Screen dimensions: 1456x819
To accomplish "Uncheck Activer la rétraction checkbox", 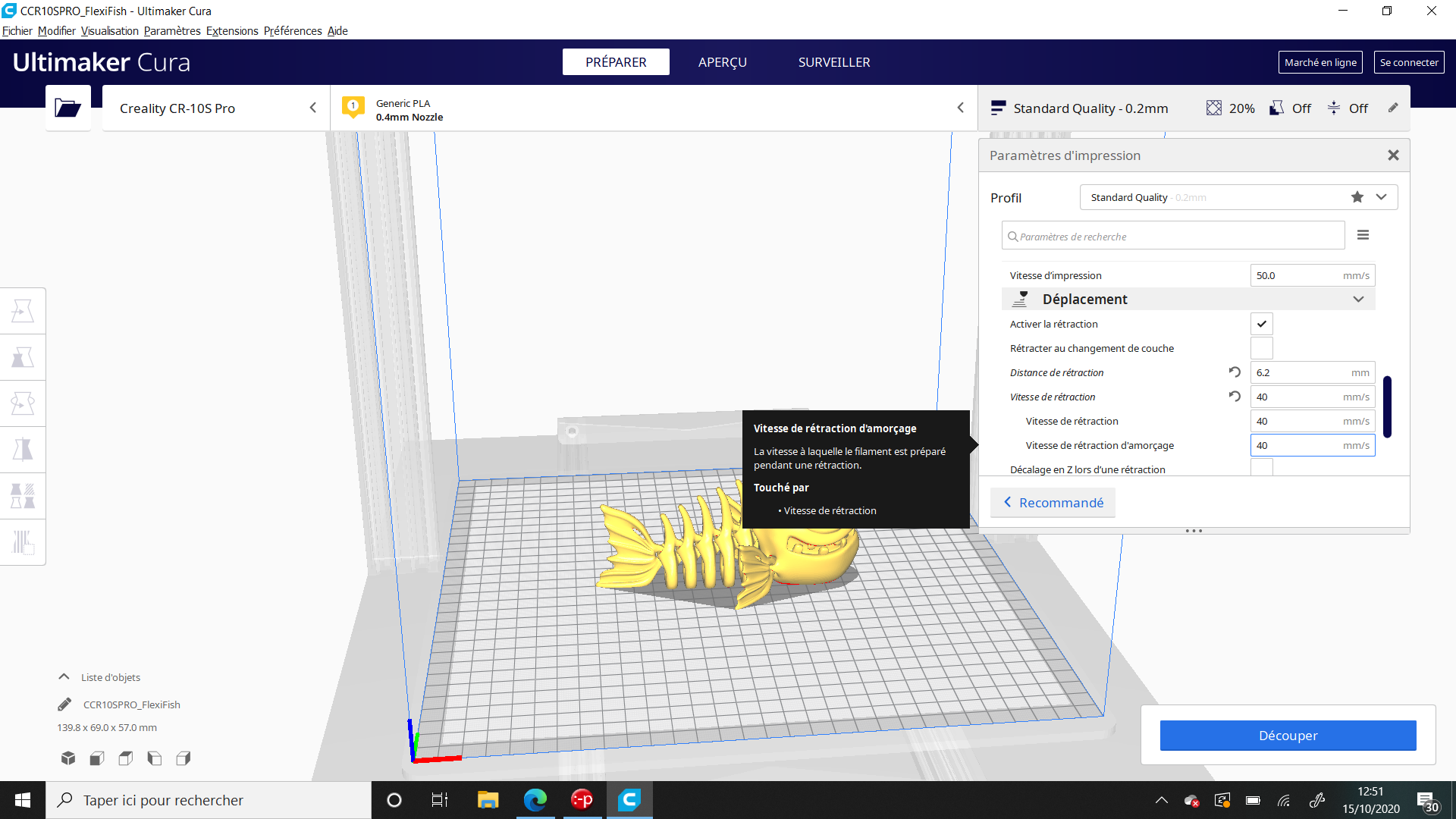I will (x=1261, y=324).
